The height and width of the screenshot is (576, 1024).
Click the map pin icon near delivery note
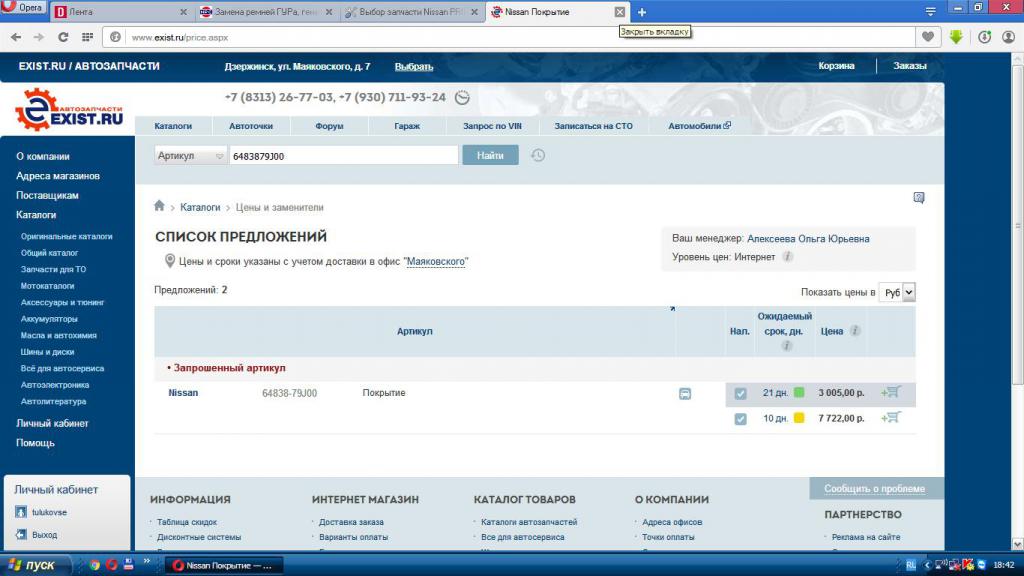(170, 261)
